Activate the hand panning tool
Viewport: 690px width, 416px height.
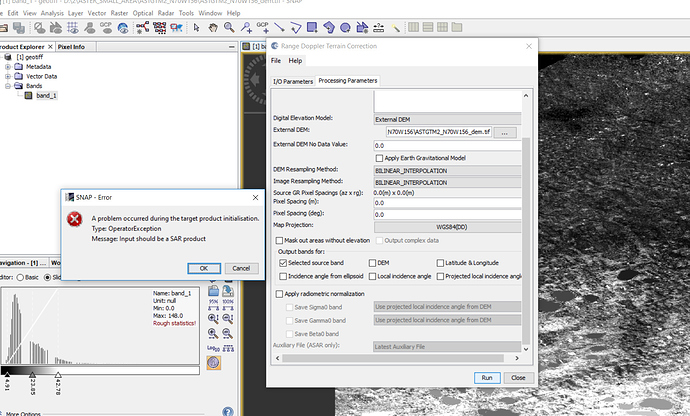click(x=213, y=28)
